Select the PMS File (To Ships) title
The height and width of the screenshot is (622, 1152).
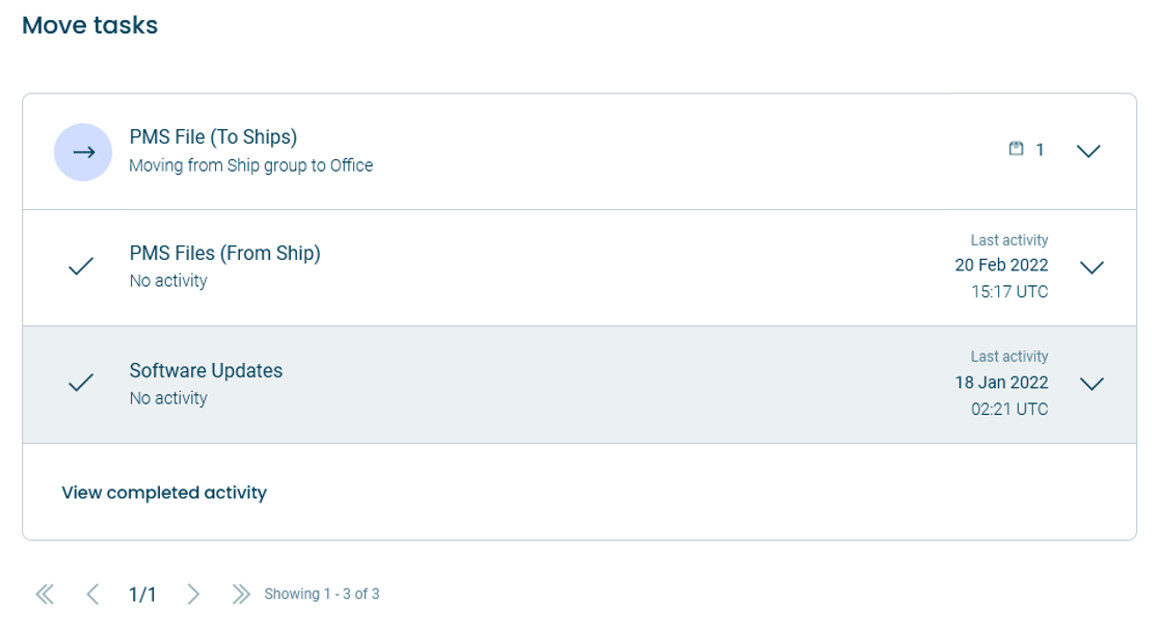[x=213, y=137]
